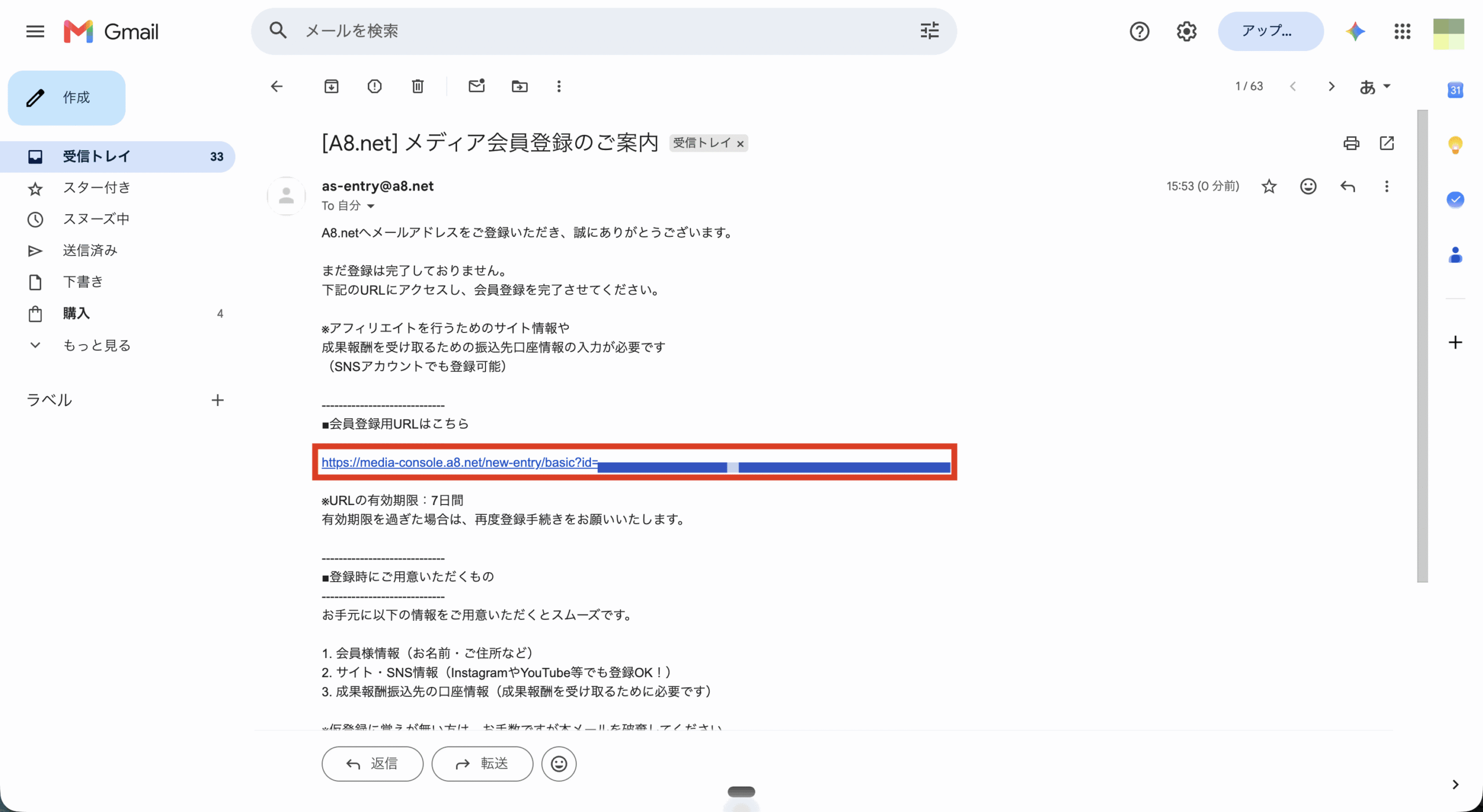Reply using header arrow icon
Image resolution: width=1483 pixels, height=812 pixels.
(1347, 186)
